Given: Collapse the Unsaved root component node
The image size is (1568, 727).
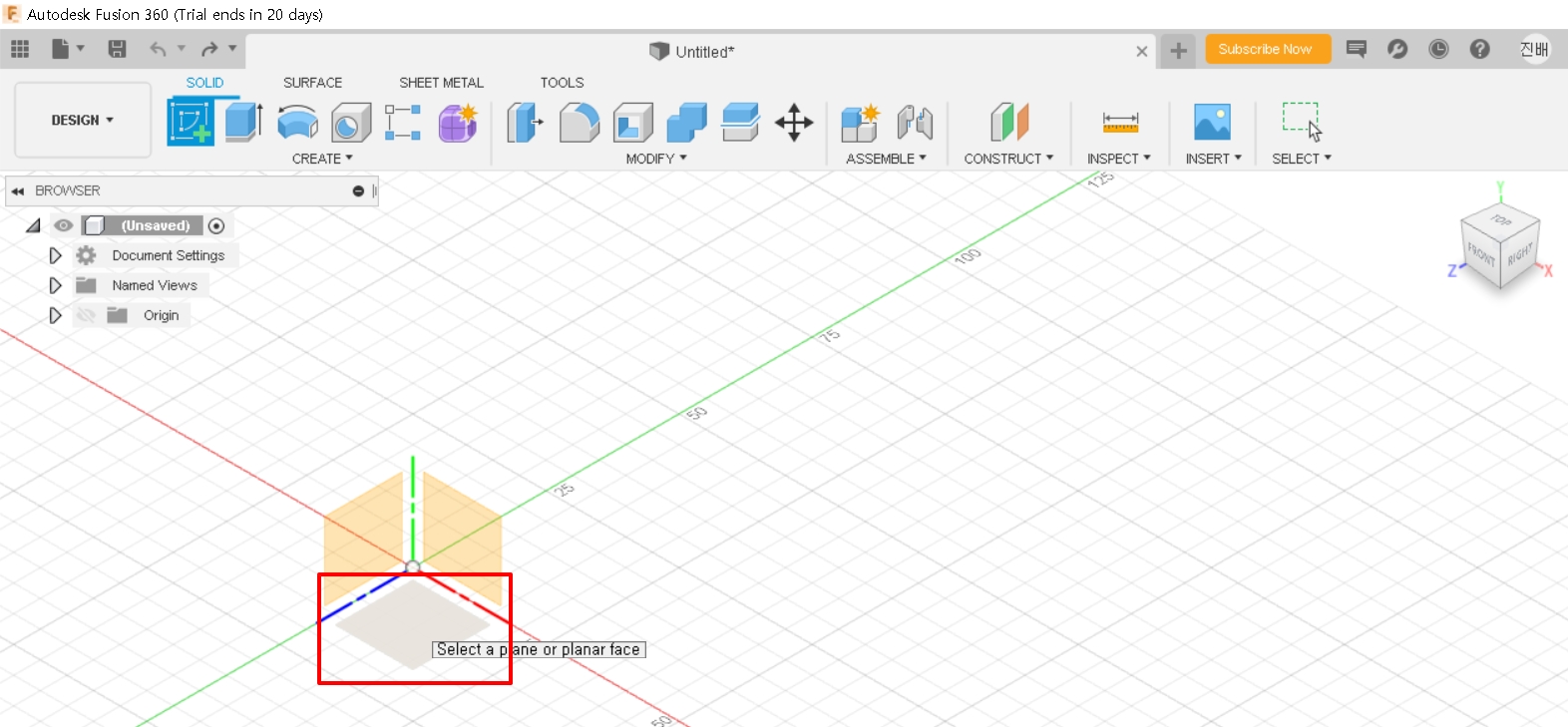Looking at the screenshot, I should [33, 225].
